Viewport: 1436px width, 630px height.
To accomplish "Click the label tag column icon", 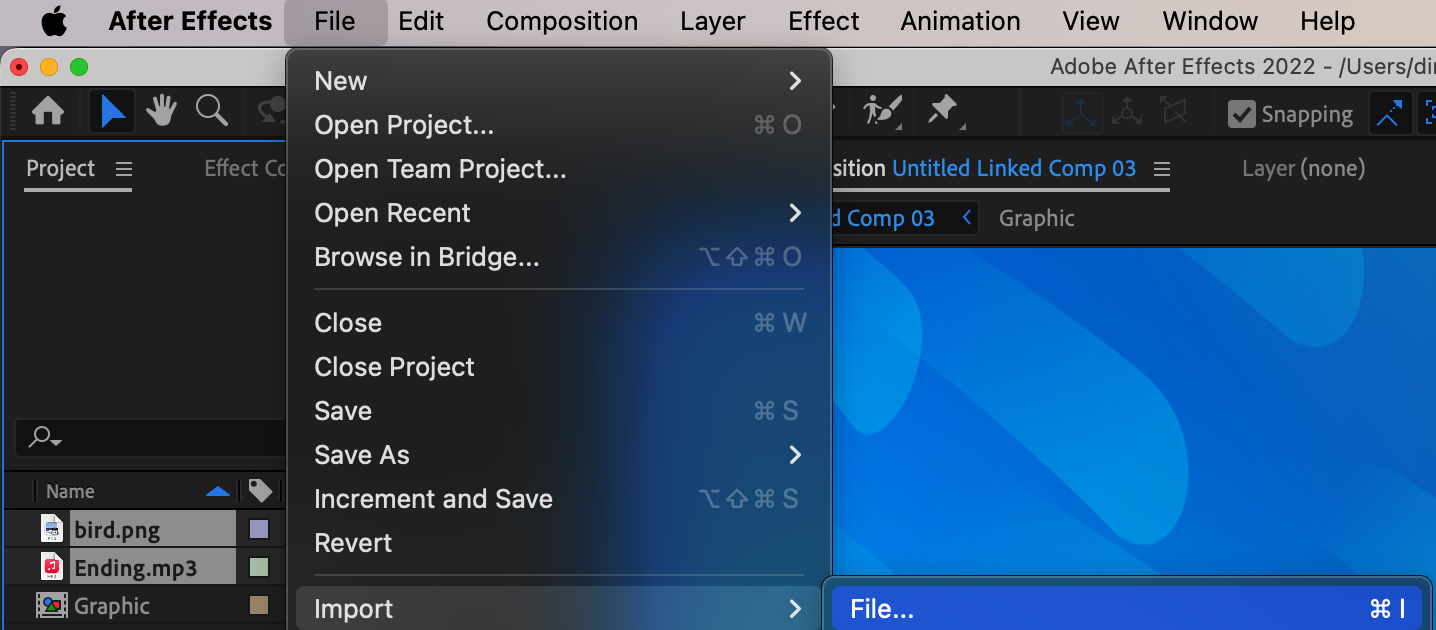I will pos(260,491).
